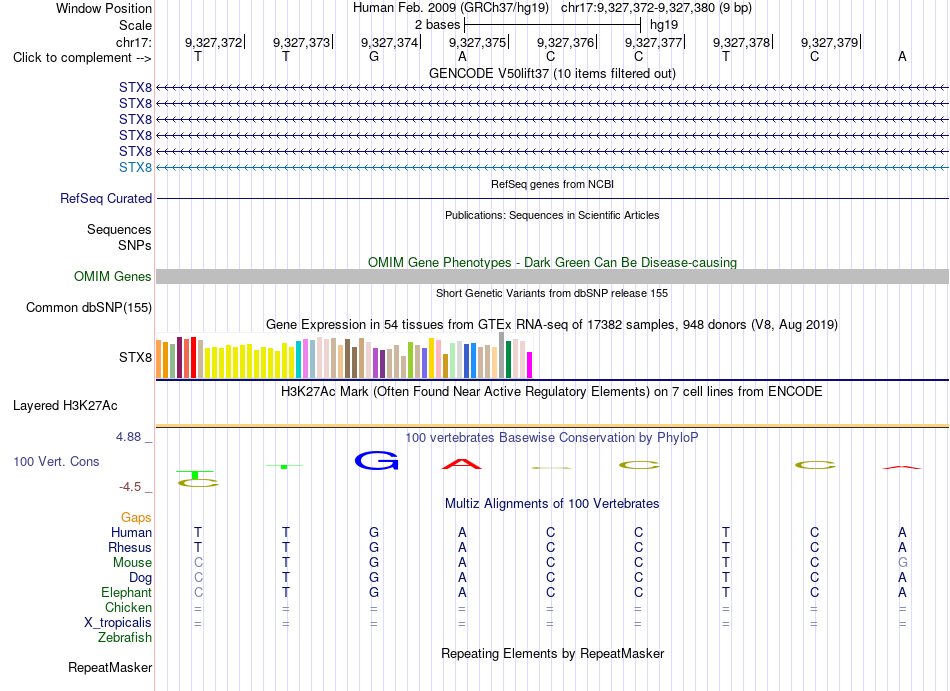This screenshot has height=691, width=950.
Task: Click the RepeatMasker track label
Action: tap(110, 667)
